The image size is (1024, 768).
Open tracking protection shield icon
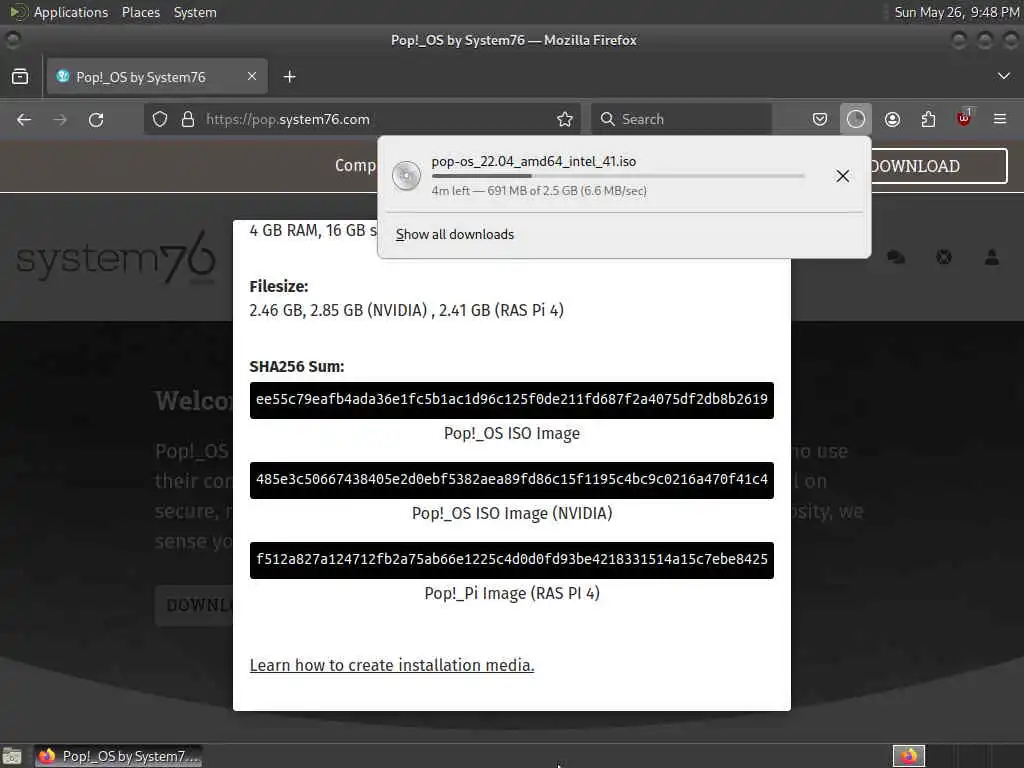coord(160,119)
